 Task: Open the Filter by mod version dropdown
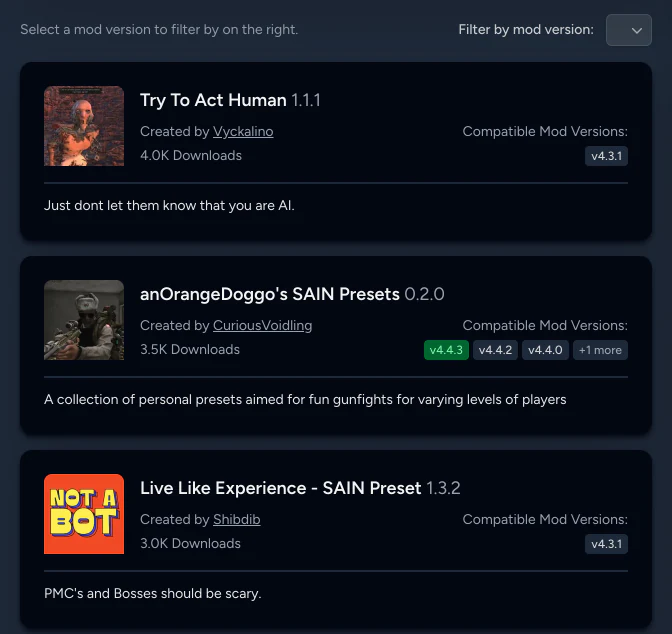pos(628,30)
